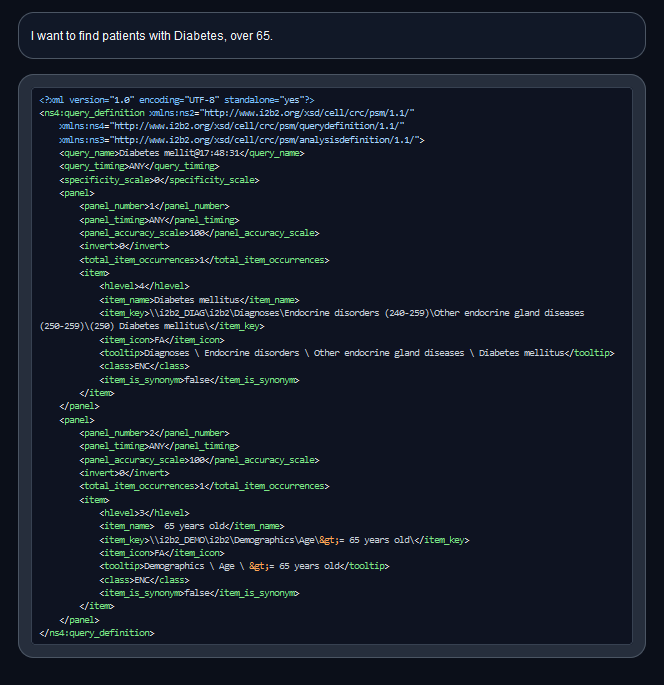Click the Diagnoses Endocrine disorders tooltip line
The height and width of the screenshot is (685, 664).
pyautogui.click(x=356, y=353)
